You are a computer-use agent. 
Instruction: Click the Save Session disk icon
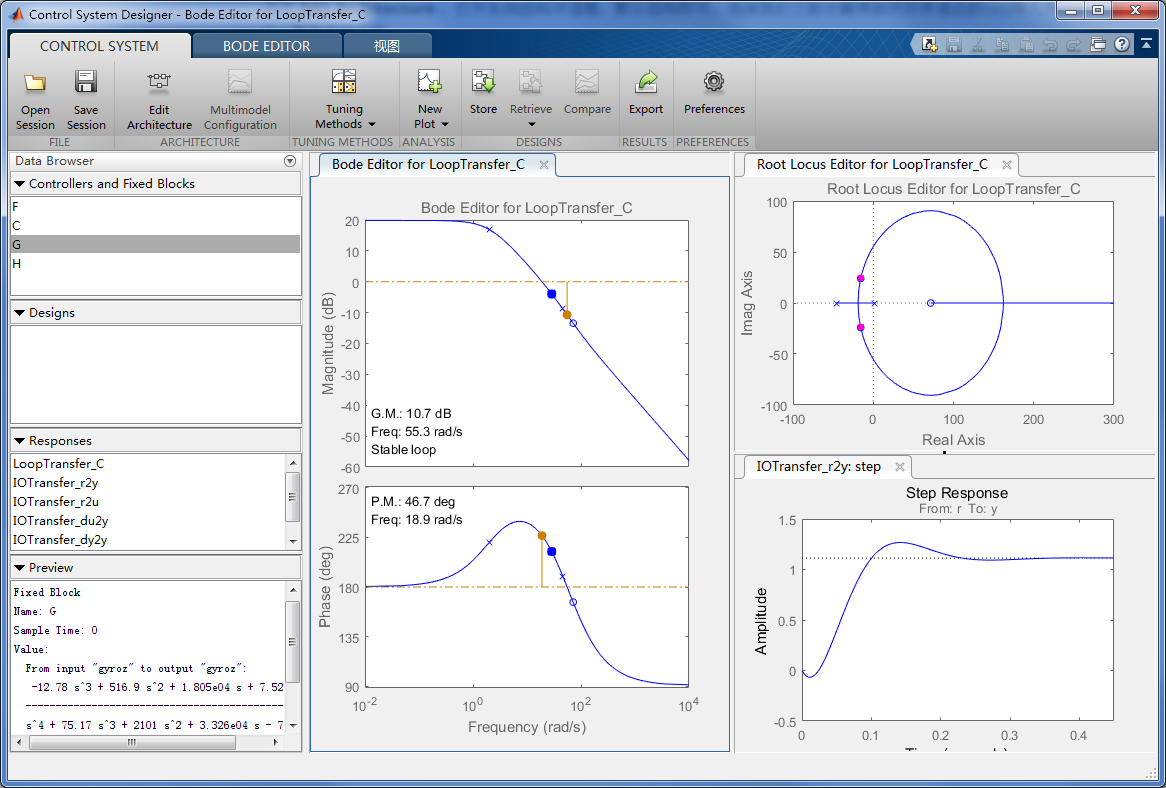pos(86,82)
